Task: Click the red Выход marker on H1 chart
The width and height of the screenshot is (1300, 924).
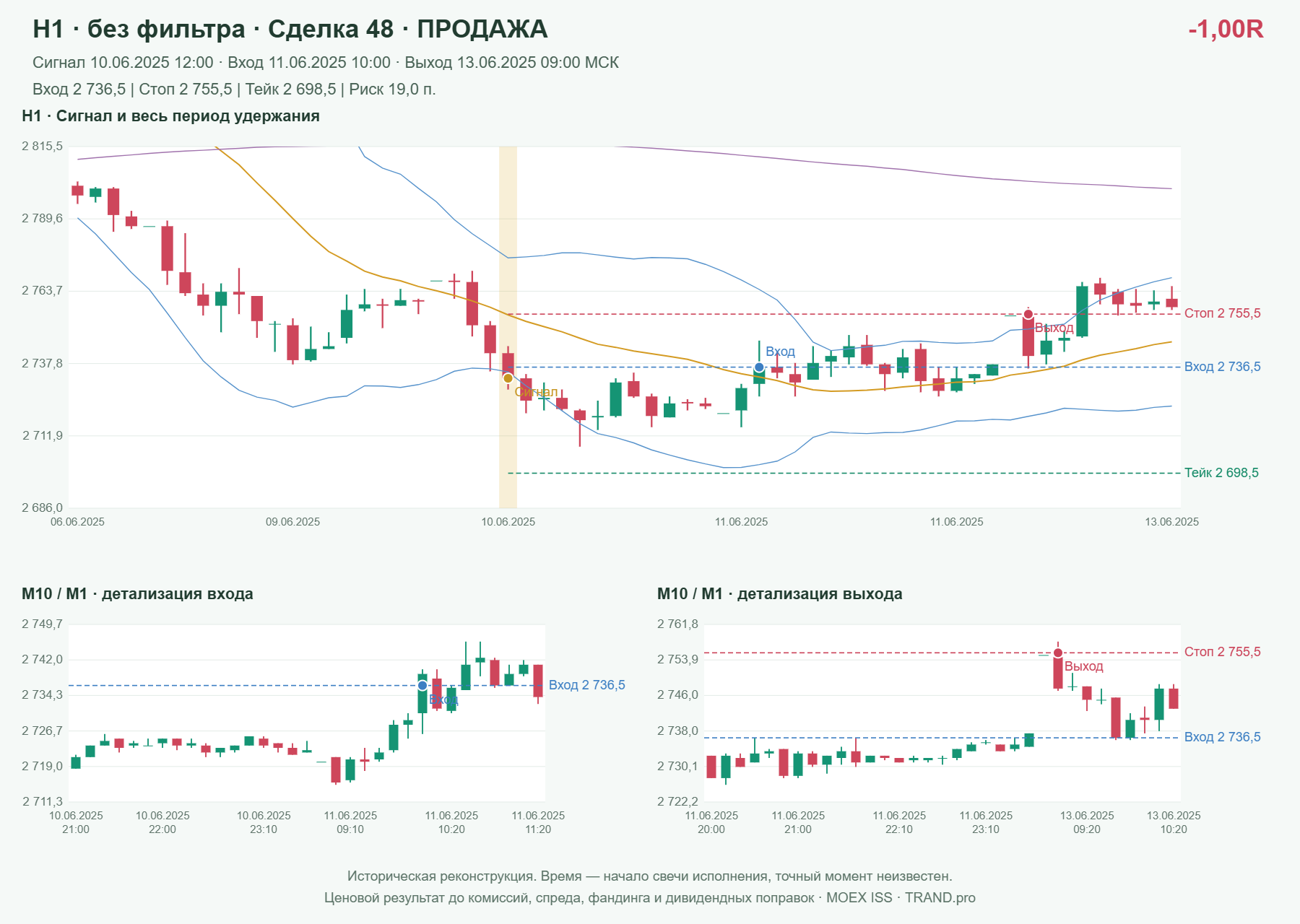Action: click(1028, 314)
